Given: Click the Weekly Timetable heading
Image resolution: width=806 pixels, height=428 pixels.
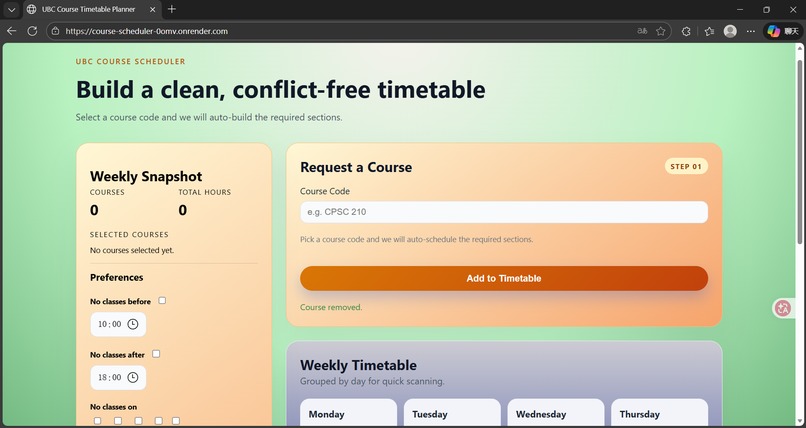Looking at the screenshot, I should (358, 365).
